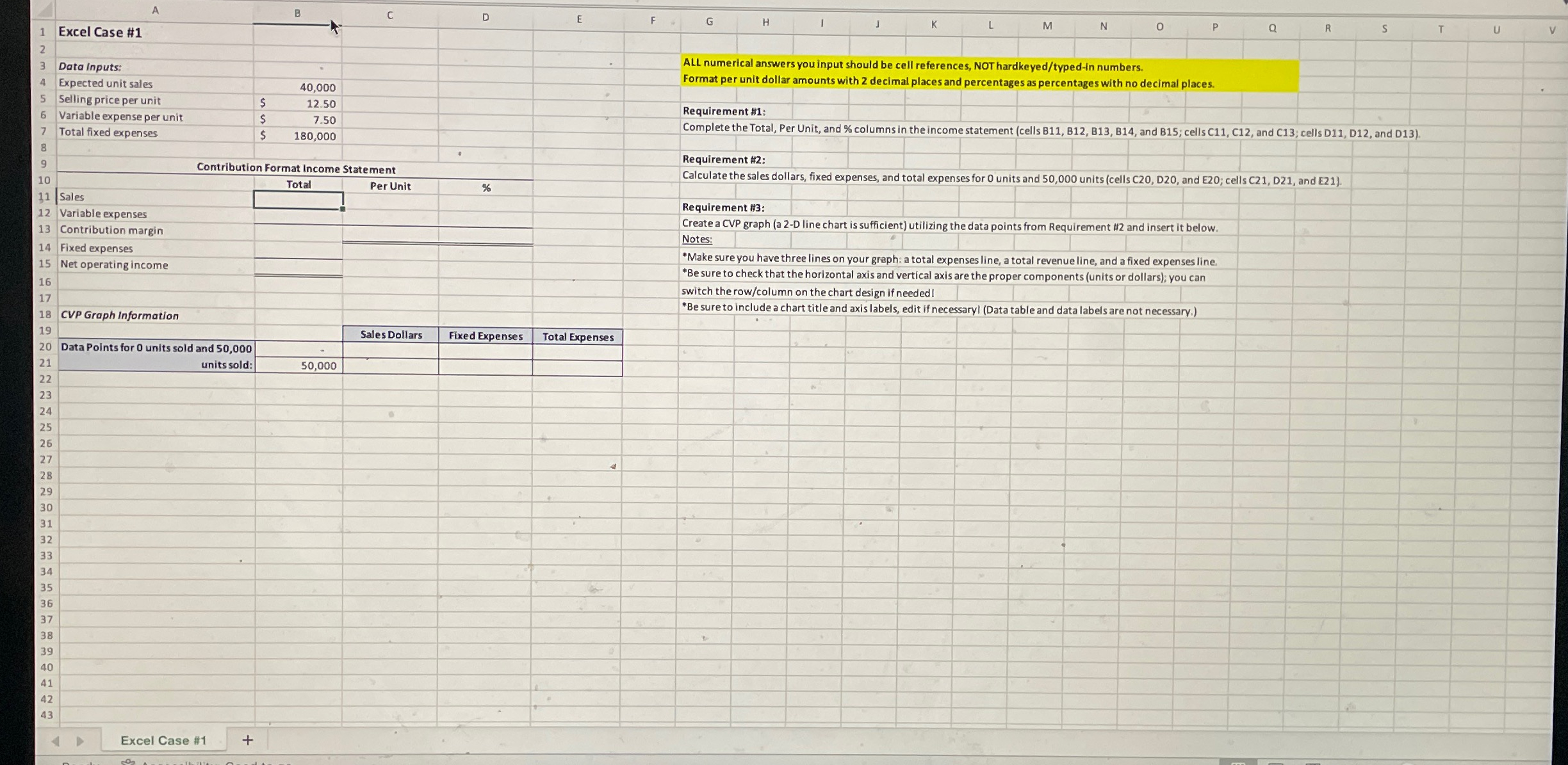Click the Fixed Expenses column header cell
Image resolution: width=1568 pixels, height=765 pixels.
[x=485, y=335]
